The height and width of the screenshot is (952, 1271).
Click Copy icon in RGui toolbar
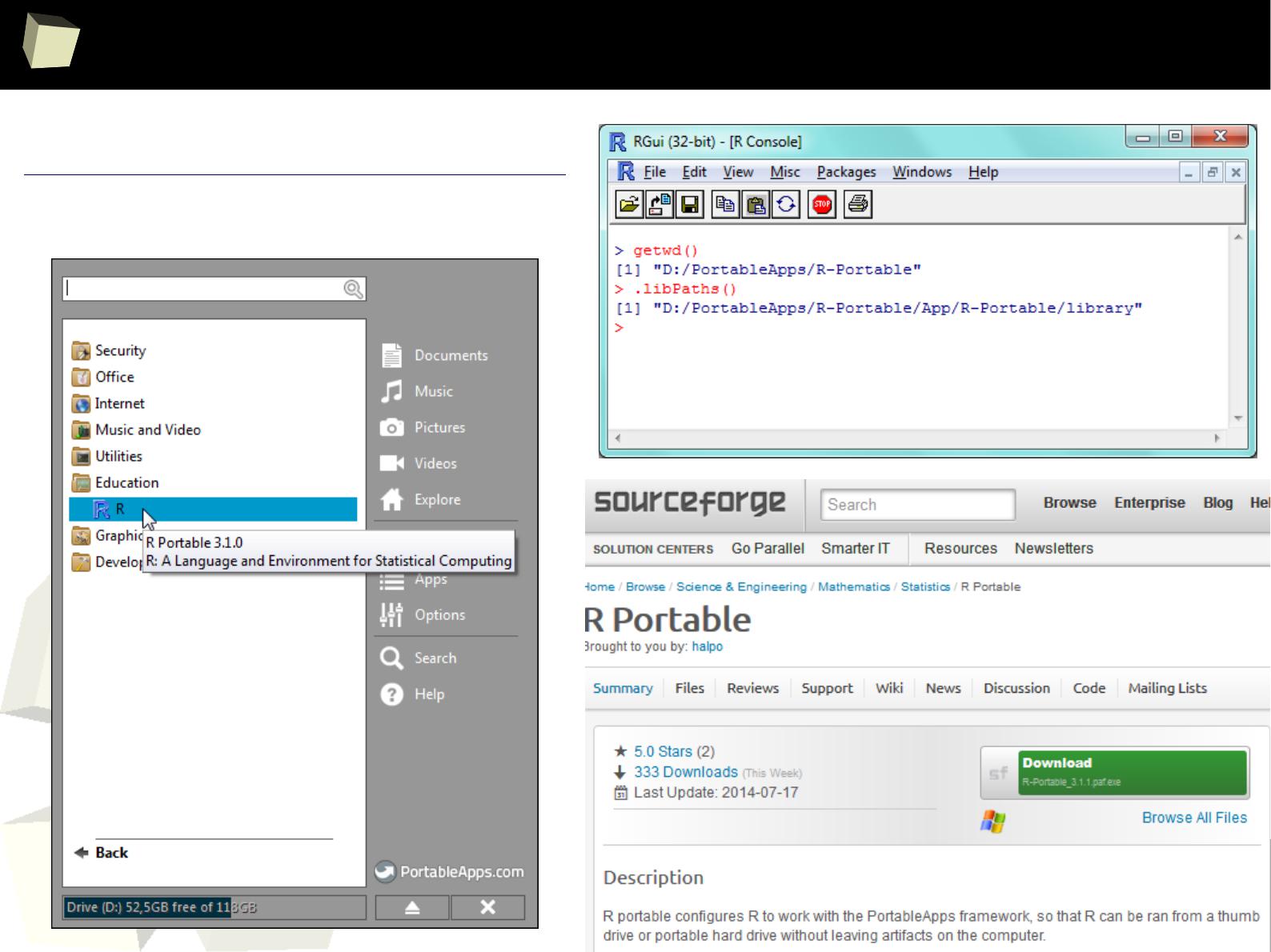click(725, 205)
